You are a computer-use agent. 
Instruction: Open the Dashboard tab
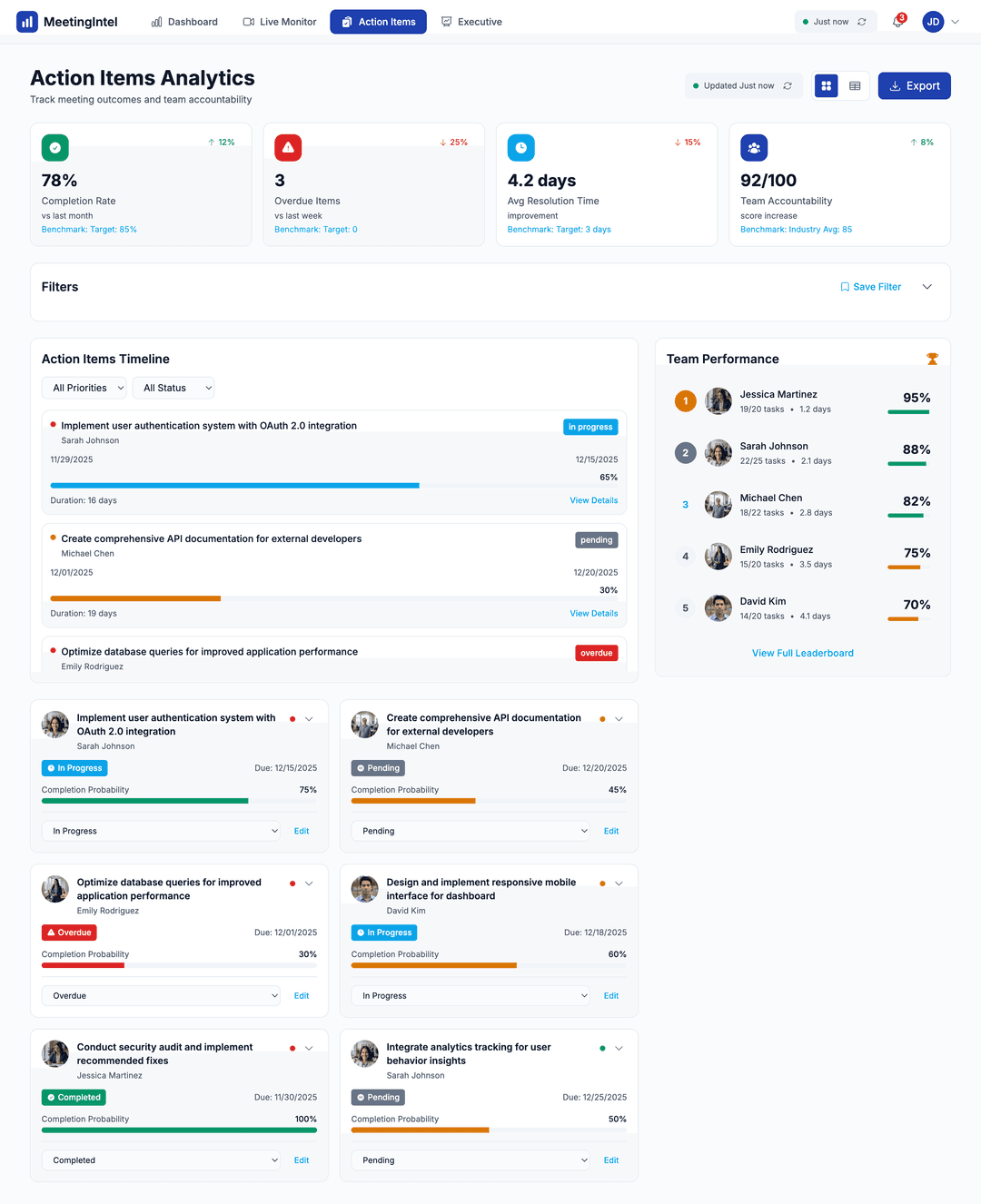coord(184,22)
